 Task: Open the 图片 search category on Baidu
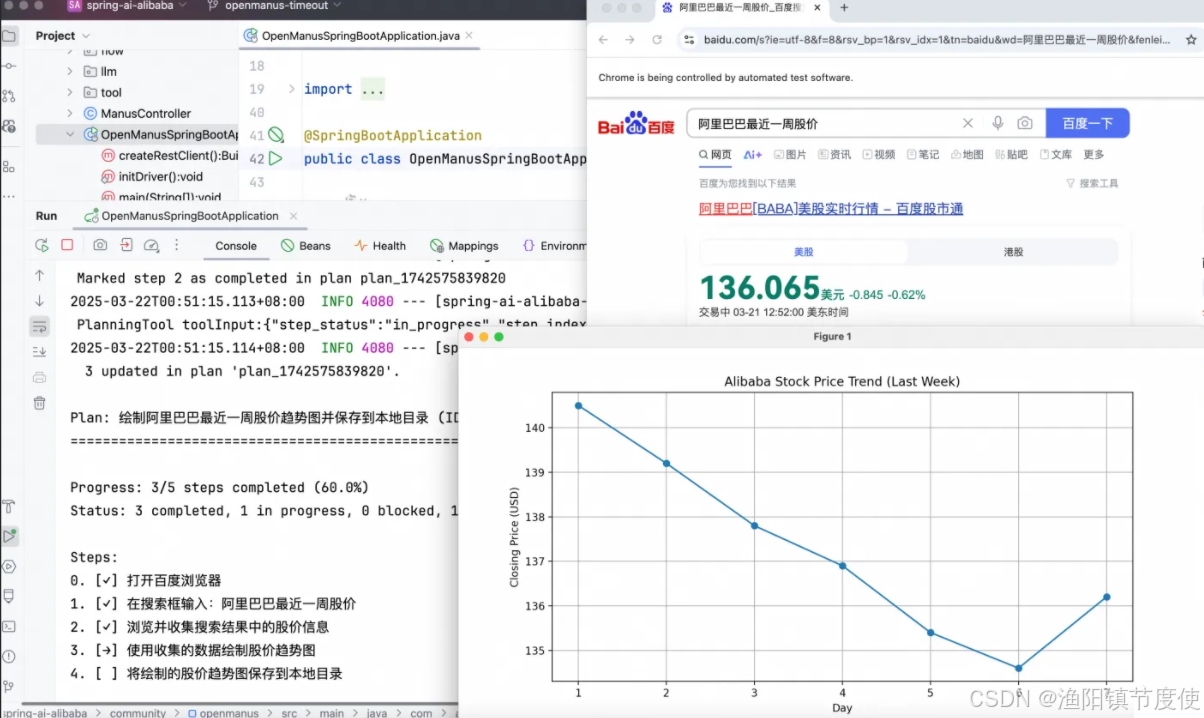[788, 155]
